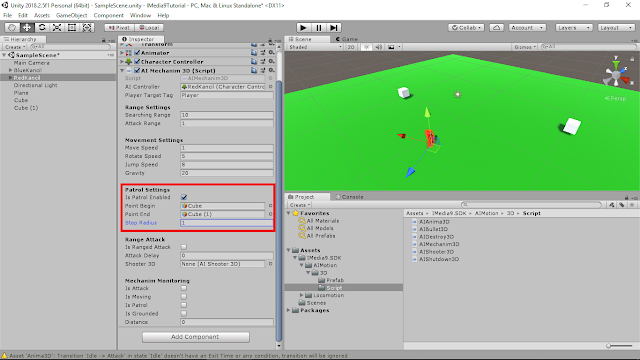
Task: Open AI Mechanim 3D preset icon
Action: click(x=263, y=70)
